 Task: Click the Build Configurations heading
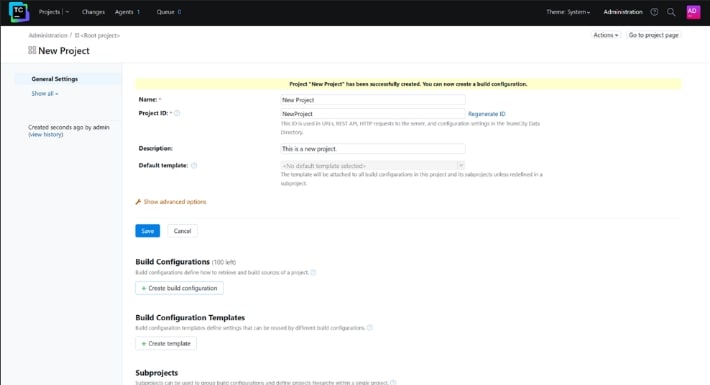(x=173, y=262)
